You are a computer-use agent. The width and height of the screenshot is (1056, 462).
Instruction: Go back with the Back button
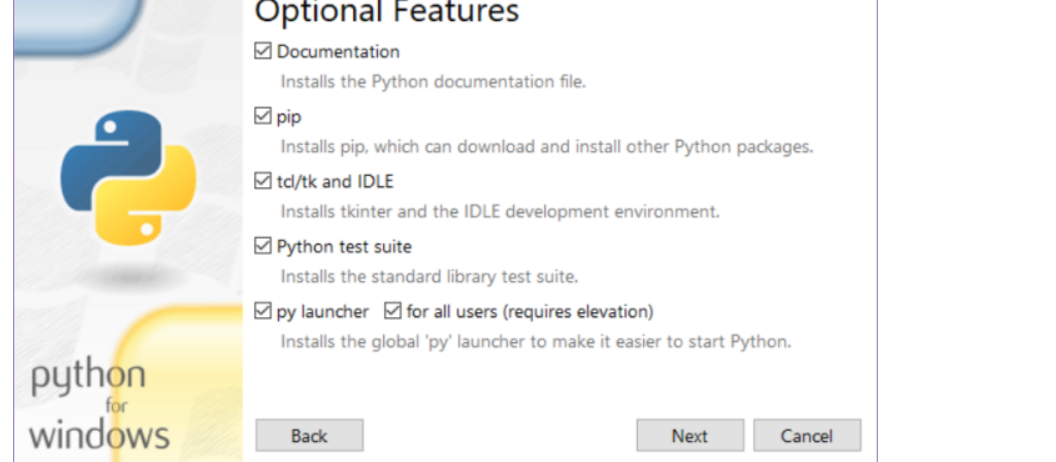click(309, 435)
